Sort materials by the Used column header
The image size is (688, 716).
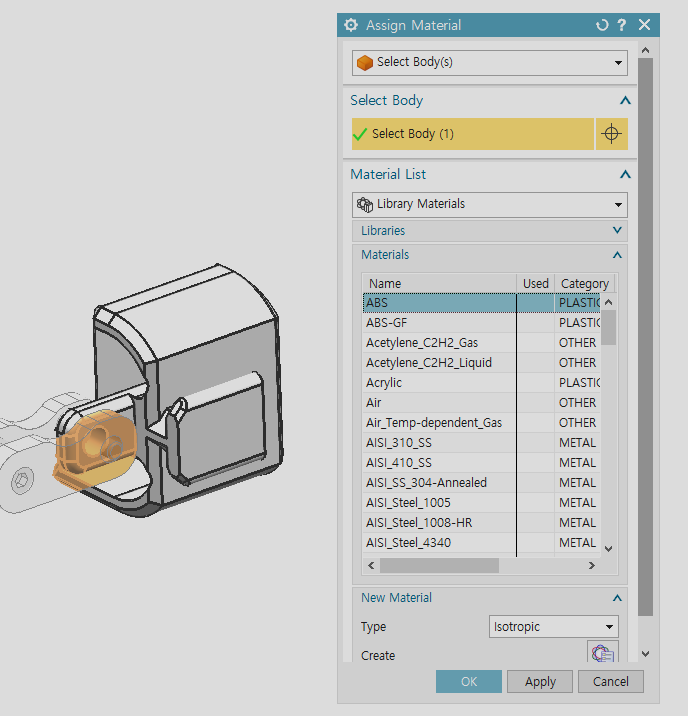pos(535,284)
